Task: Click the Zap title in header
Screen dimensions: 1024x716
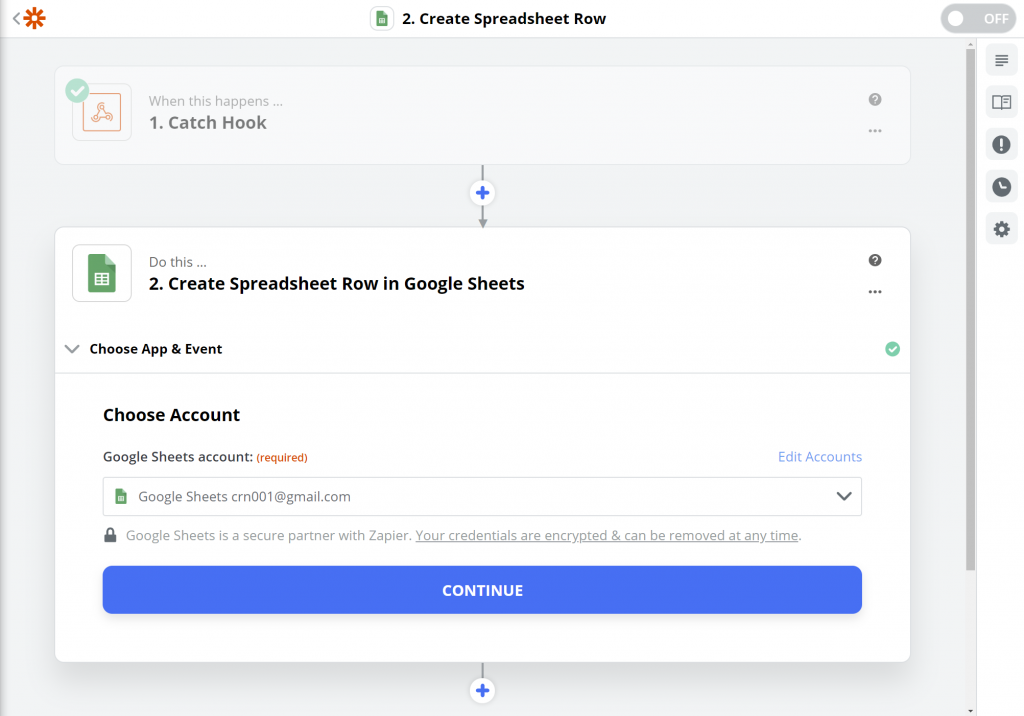Action: [503, 19]
